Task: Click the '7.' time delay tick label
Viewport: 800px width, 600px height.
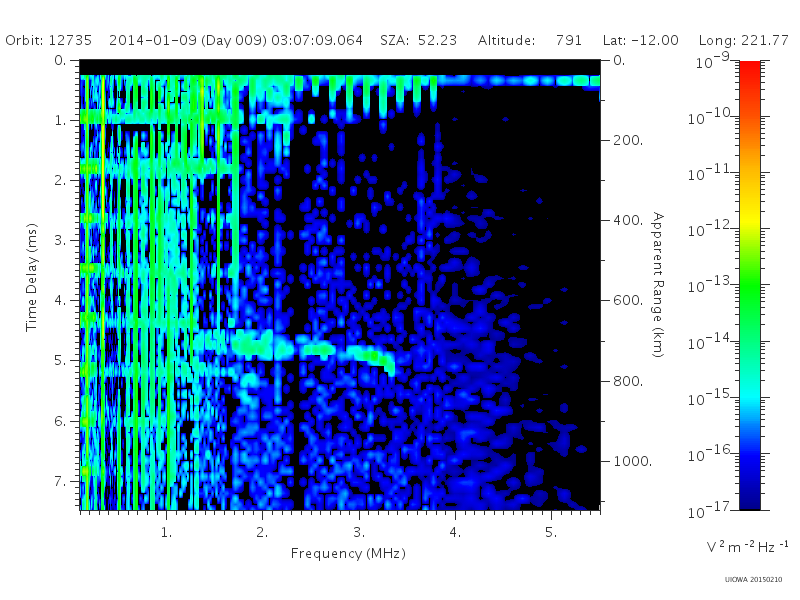Action: tap(60, 481)
